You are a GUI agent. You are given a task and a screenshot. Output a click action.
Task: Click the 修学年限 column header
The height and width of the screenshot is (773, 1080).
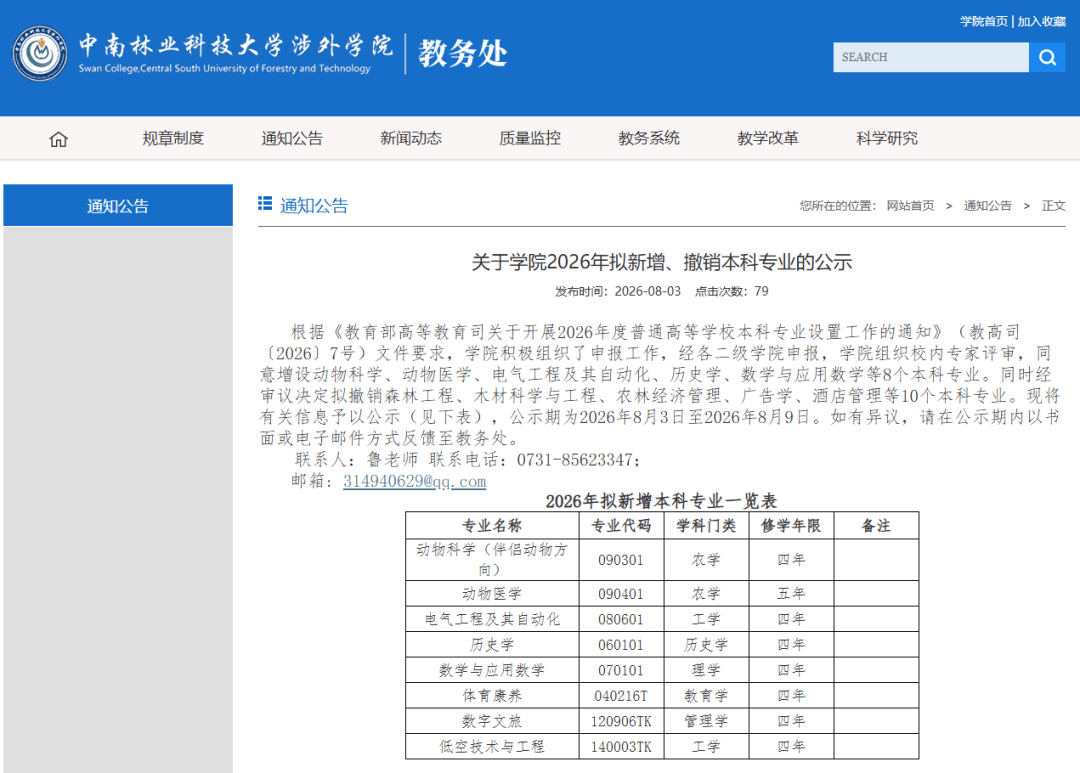[791, 526]
